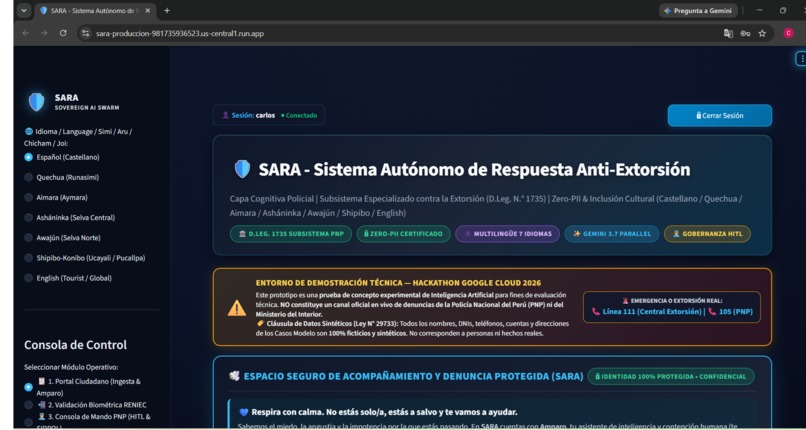
Task: Click ZERO-PII CERTIFICADO badge
Action: [x=404, y=234]
